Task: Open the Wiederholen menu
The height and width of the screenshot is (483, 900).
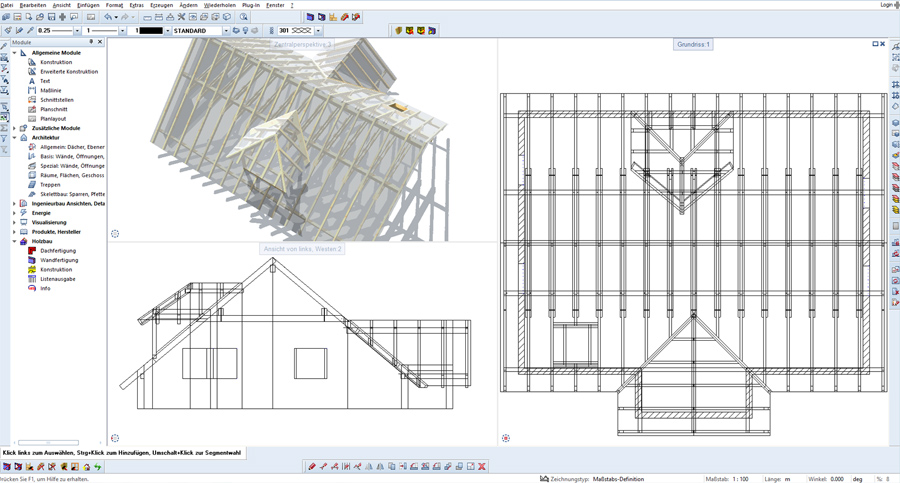Action: coord(220,5)
